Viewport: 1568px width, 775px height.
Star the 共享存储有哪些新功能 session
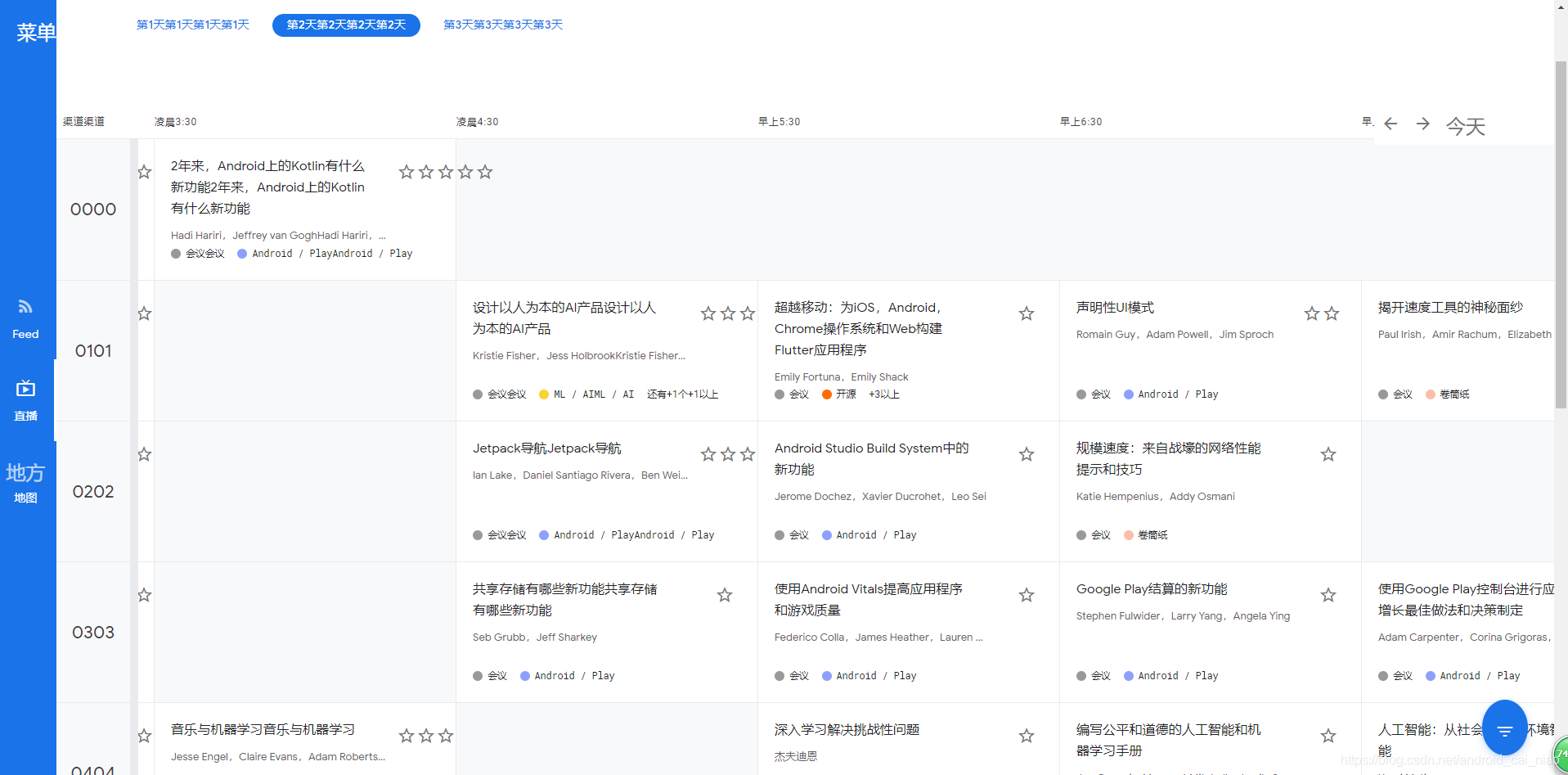[x=725, y=595]
